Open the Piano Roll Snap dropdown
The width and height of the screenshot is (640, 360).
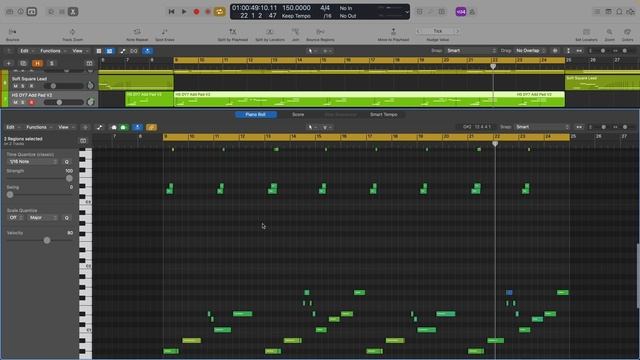pyautogui.click(x=542, y=127)
